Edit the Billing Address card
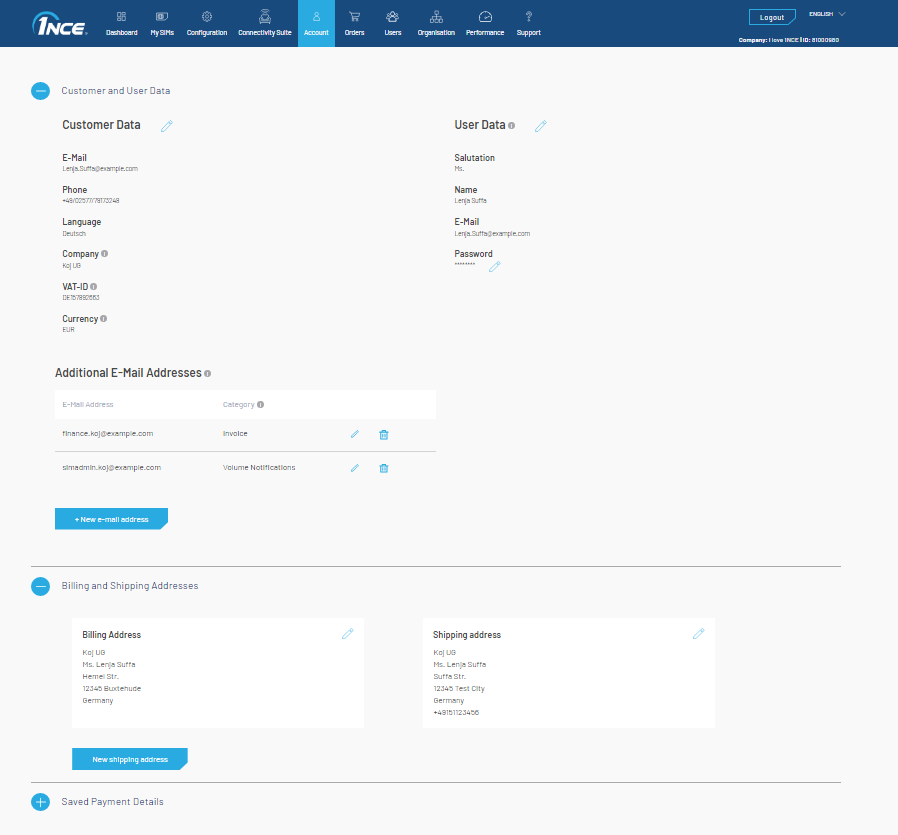 tap(347, 634)
